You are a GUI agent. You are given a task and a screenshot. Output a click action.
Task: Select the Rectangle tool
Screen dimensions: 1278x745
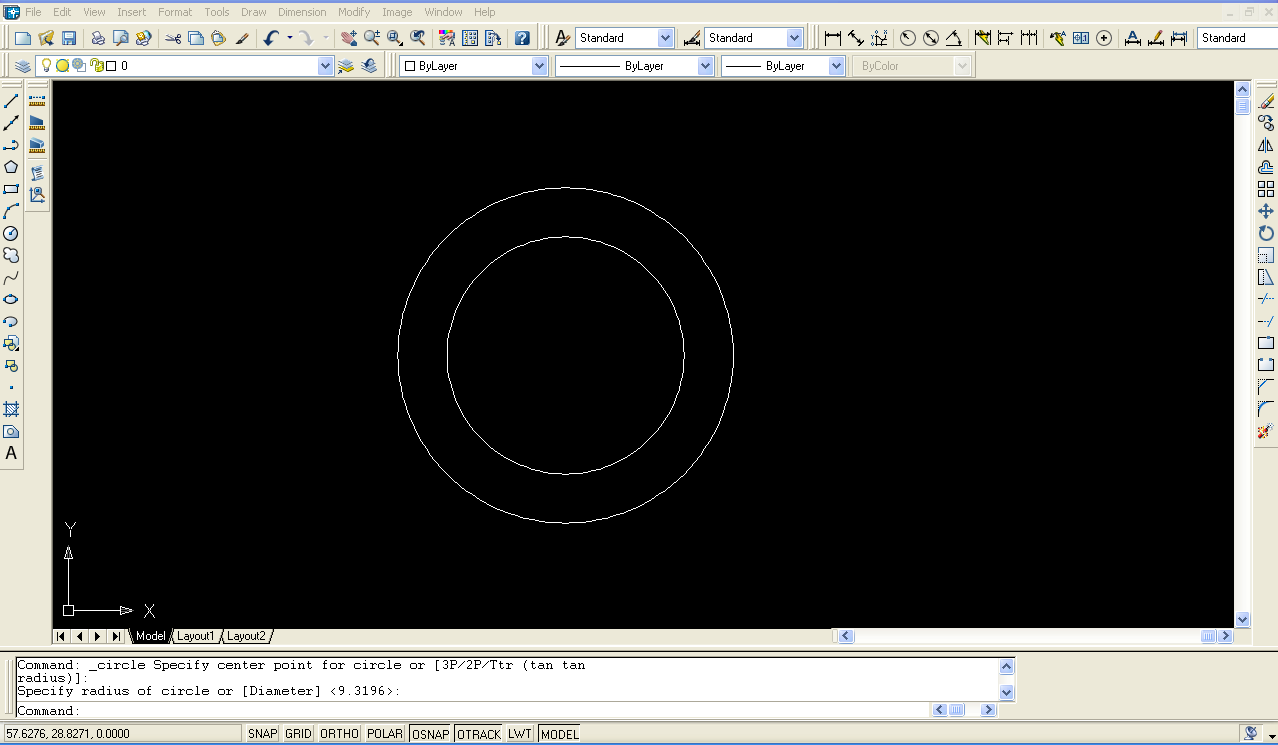(x=11, y=189)
